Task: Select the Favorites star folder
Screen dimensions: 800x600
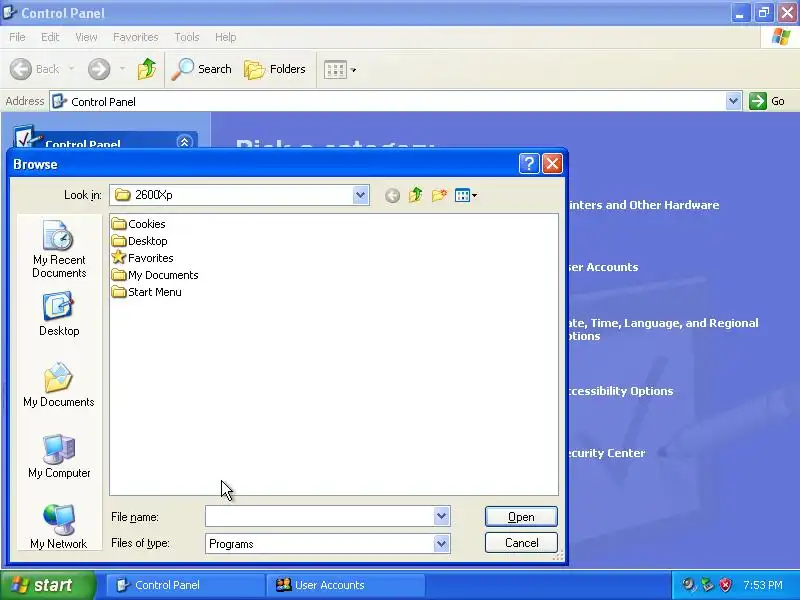Action: (143, 258)
